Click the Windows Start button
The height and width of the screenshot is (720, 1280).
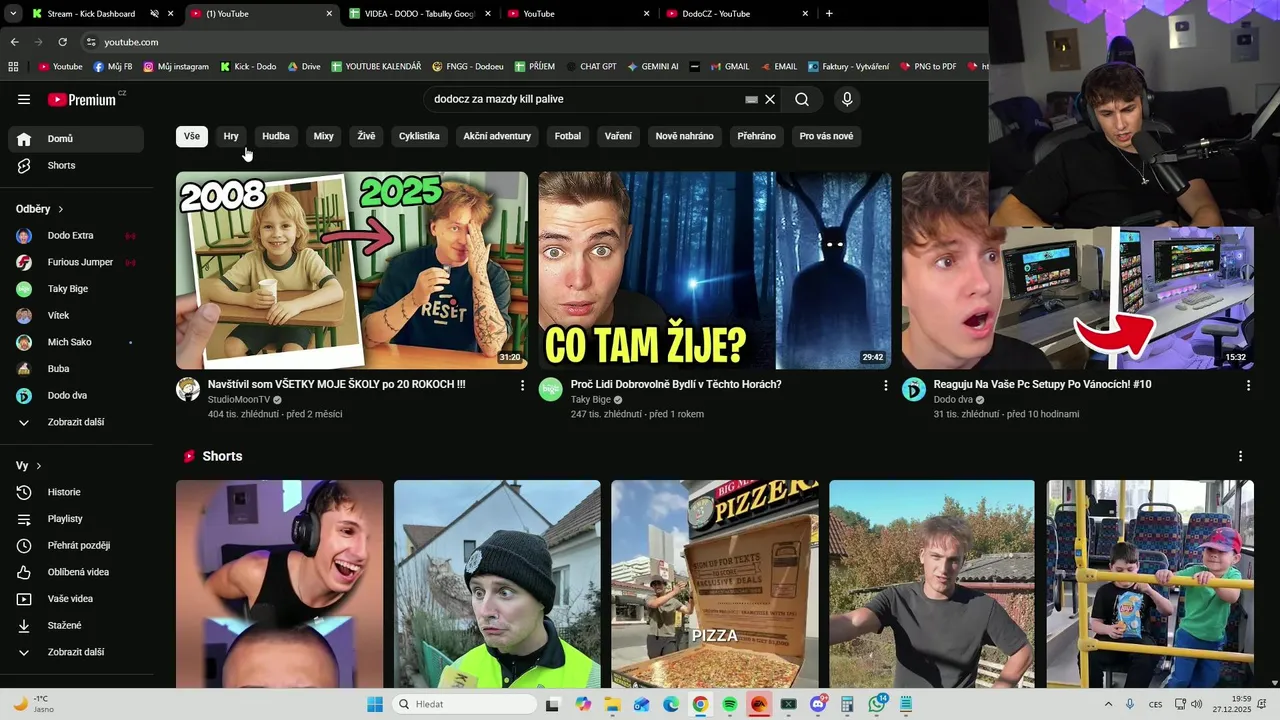pyautogui.click(x=375, y=704)
